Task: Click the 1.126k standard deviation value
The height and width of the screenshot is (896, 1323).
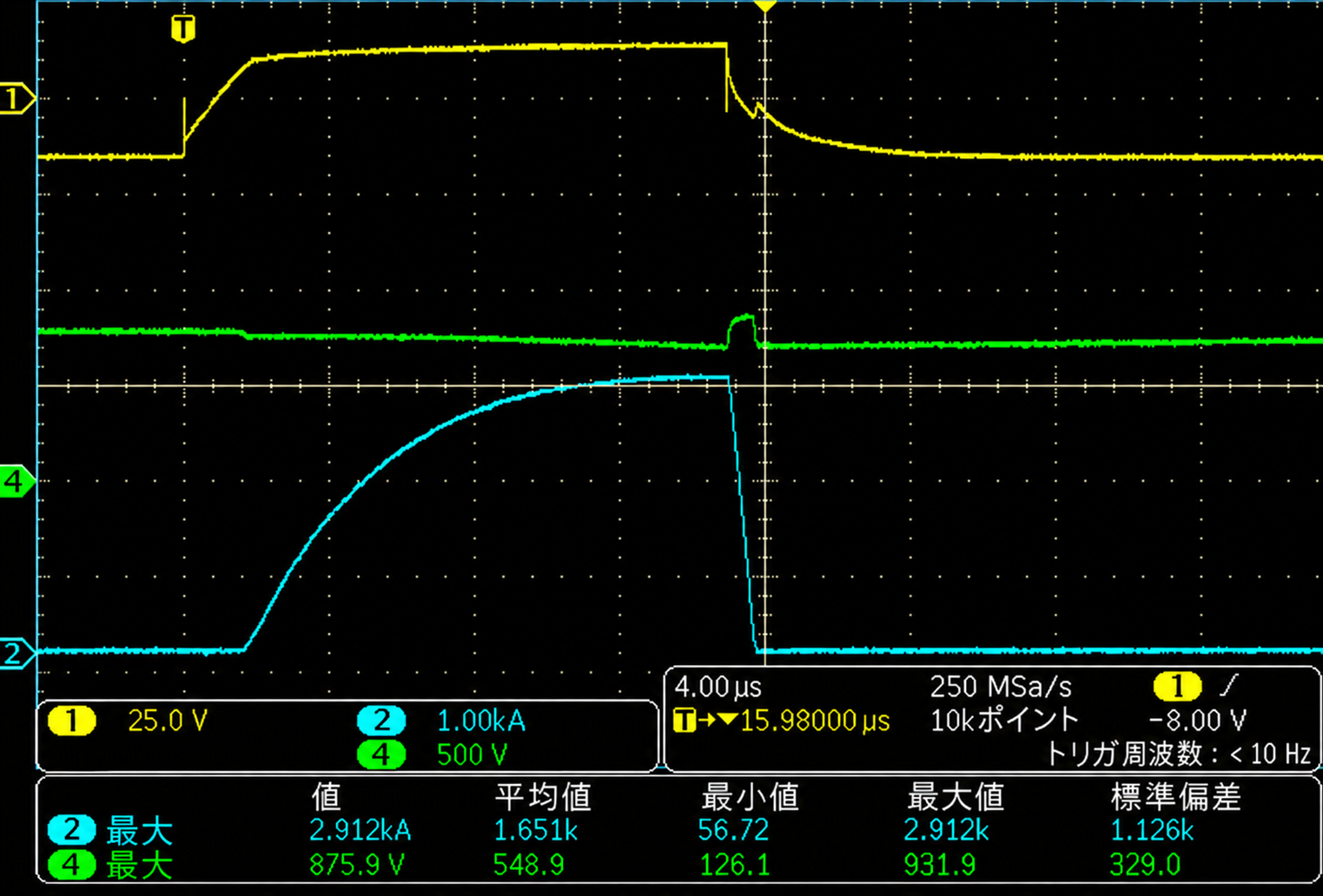Action: [x=1152, y=831]
